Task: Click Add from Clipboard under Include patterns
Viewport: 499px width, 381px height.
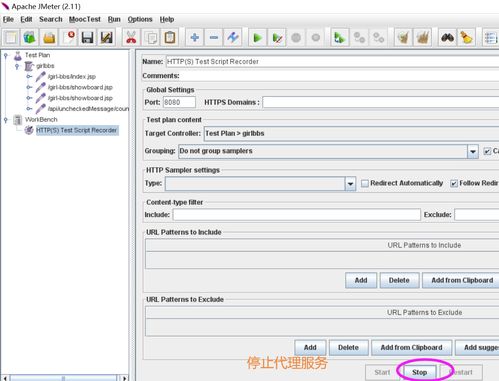Action: coord(462,280)
